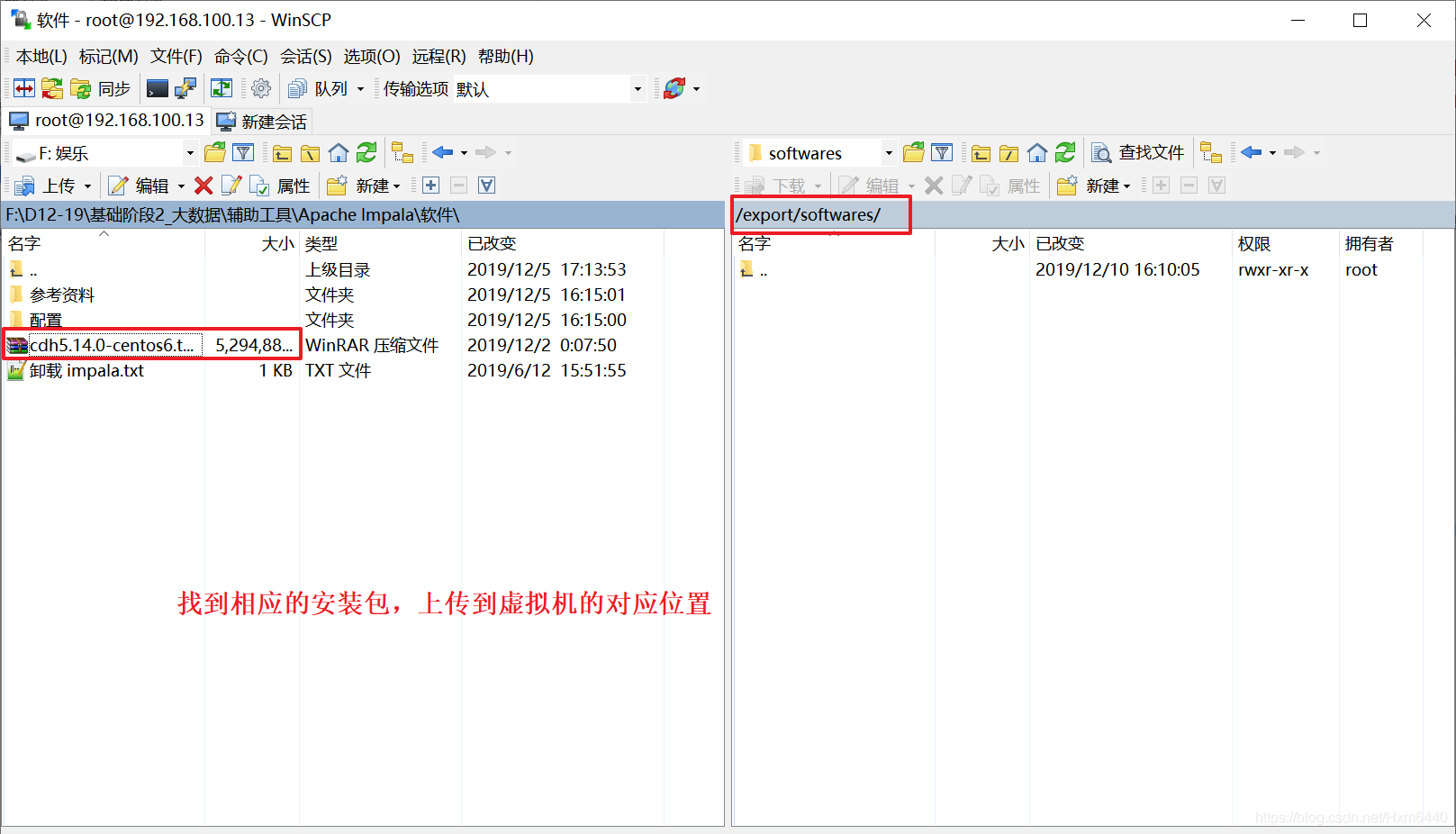Viewport: 1456px width, 834px height.
Task: Open the 会话(S) menu
Action: click(306, 56)
